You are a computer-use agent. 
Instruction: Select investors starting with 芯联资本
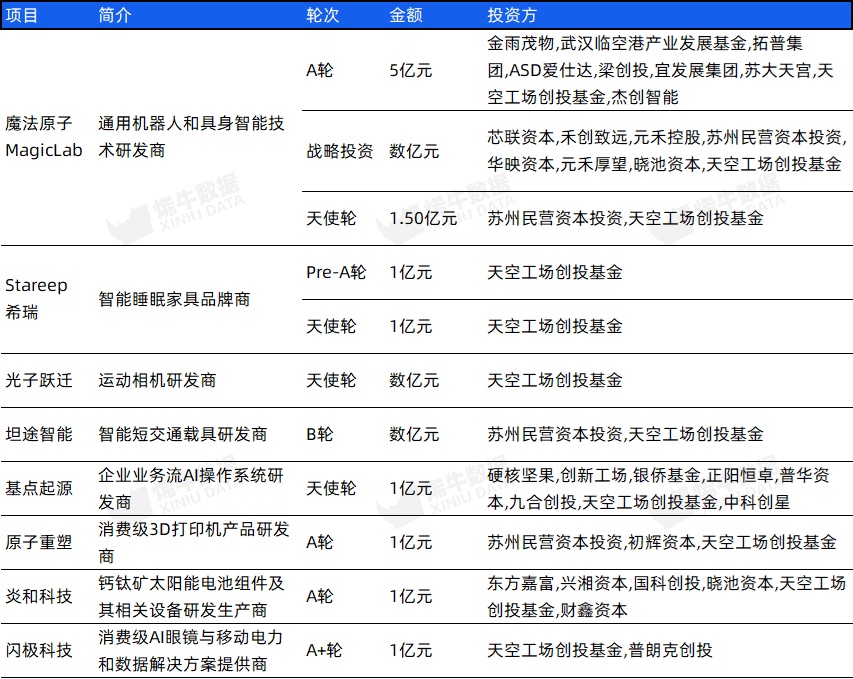[667, 151]
